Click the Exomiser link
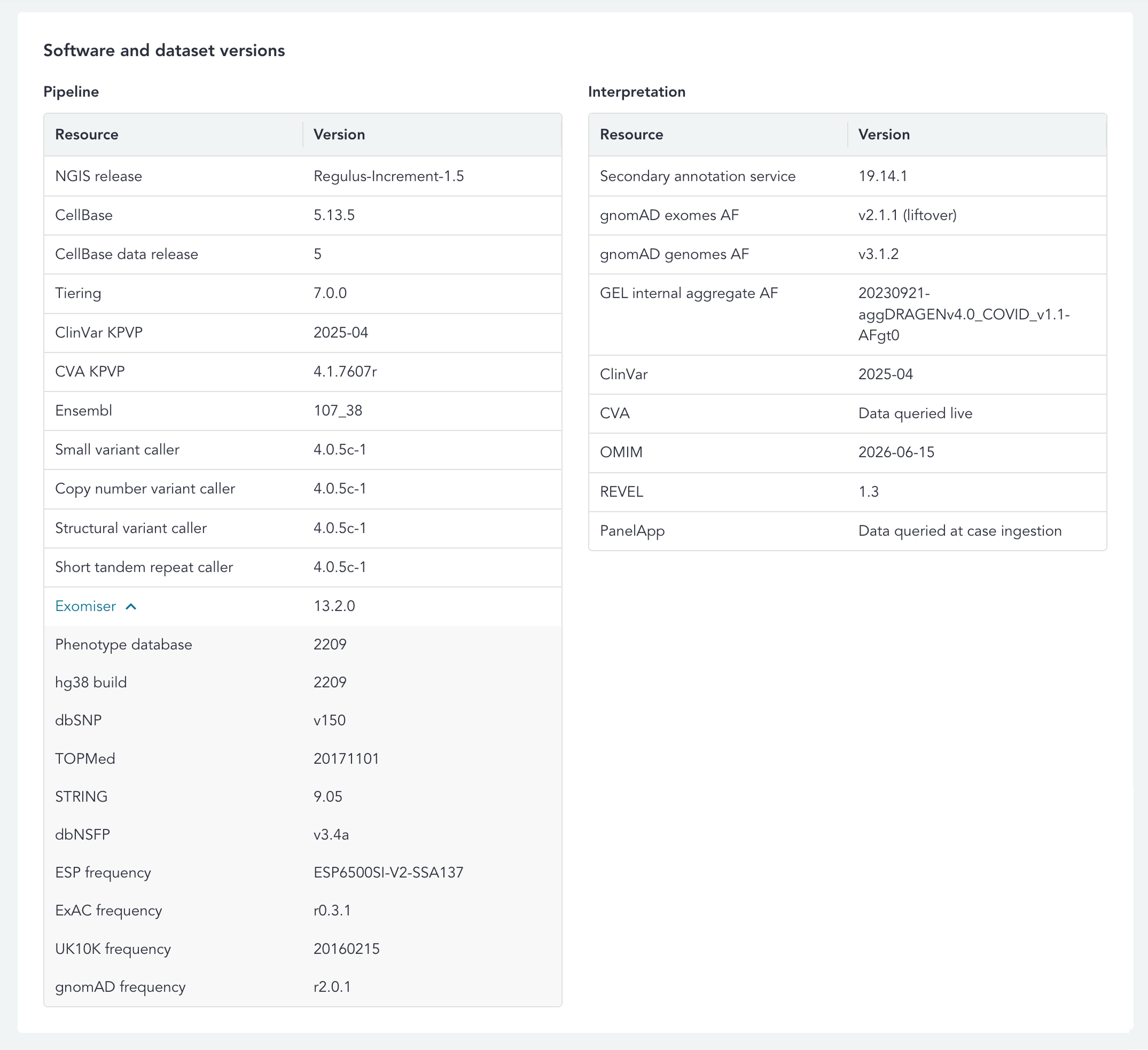The image size is (1148, 1050). click(x=85, y=606)
